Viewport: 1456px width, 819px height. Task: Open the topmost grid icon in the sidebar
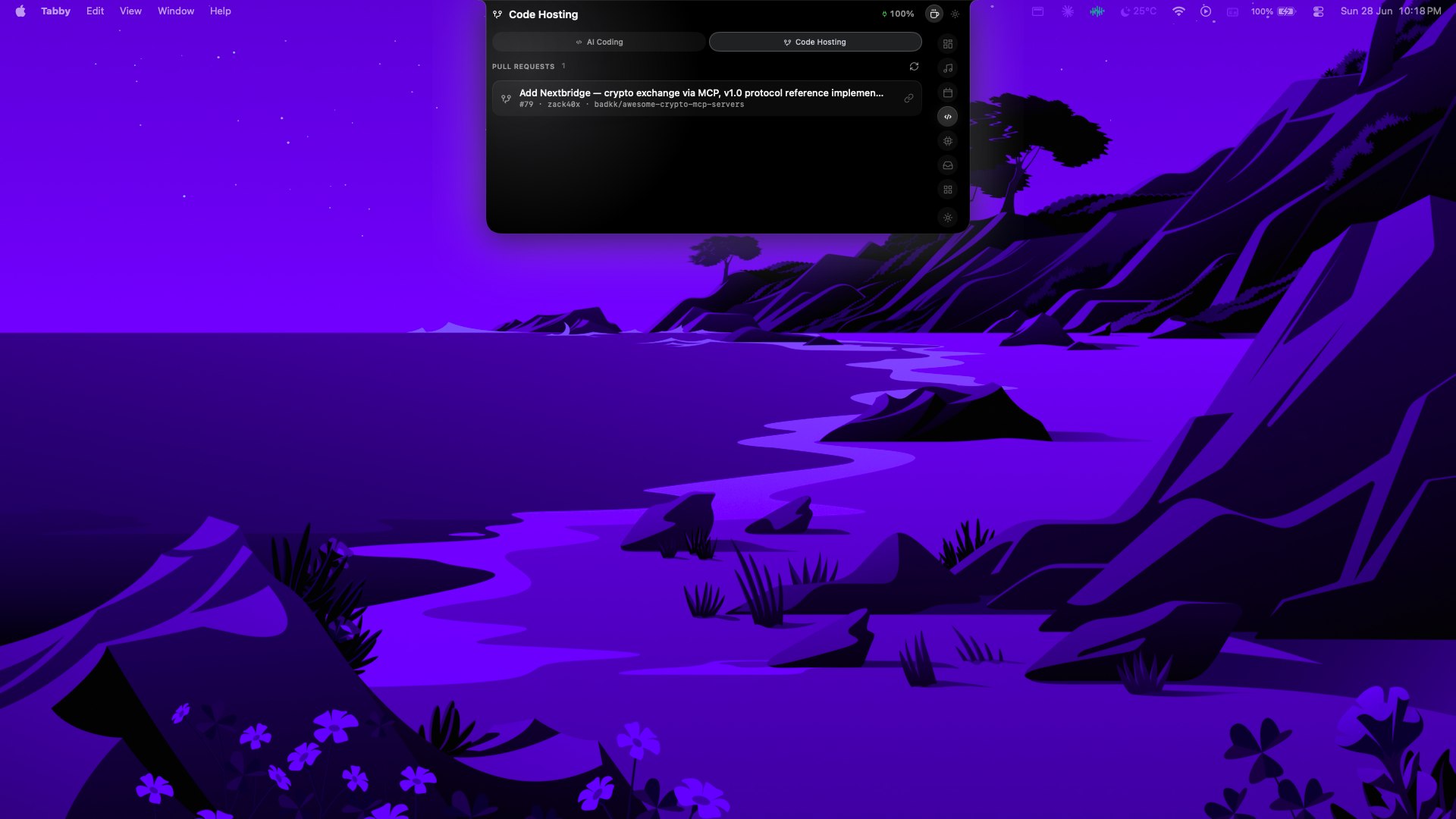[948, 44]
